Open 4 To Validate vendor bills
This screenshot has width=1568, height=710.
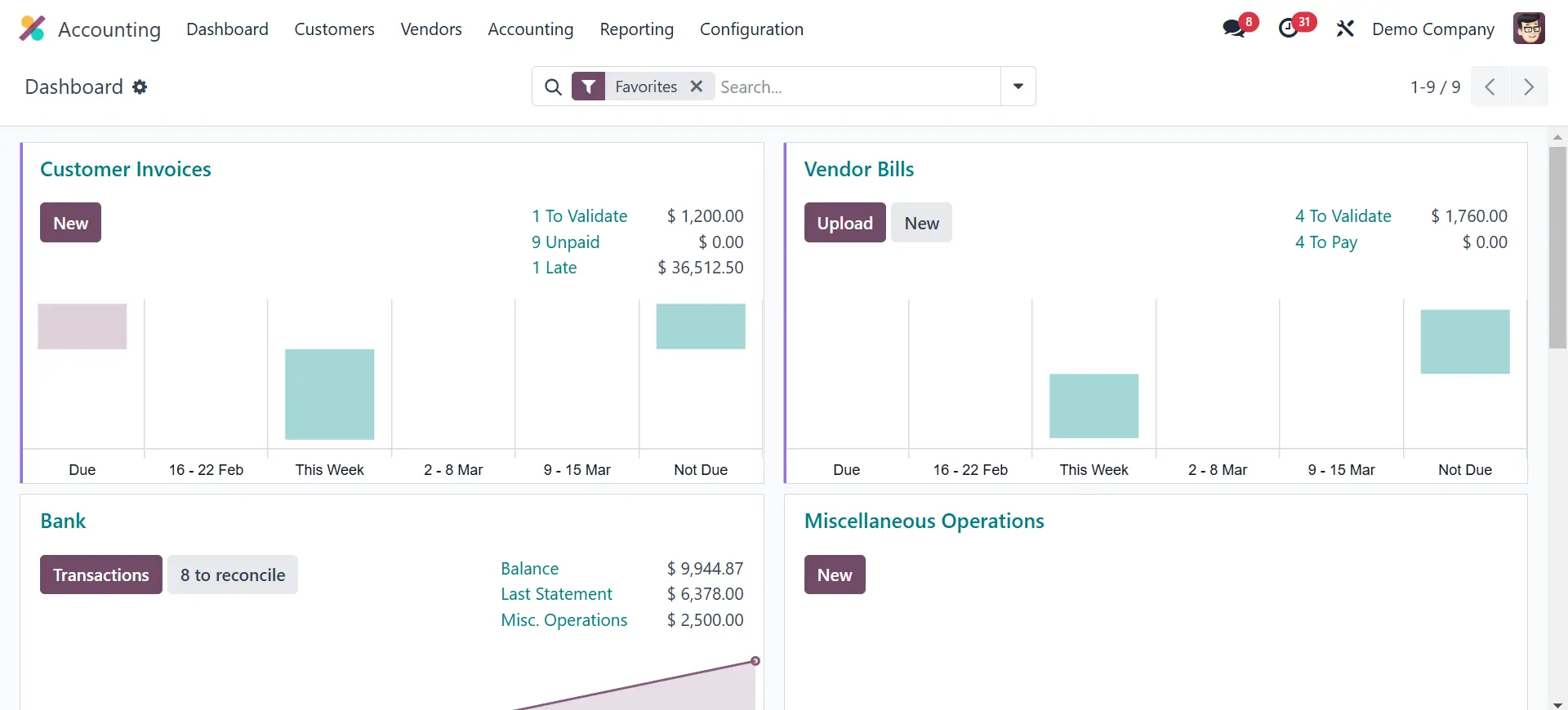pos(1343,215)
